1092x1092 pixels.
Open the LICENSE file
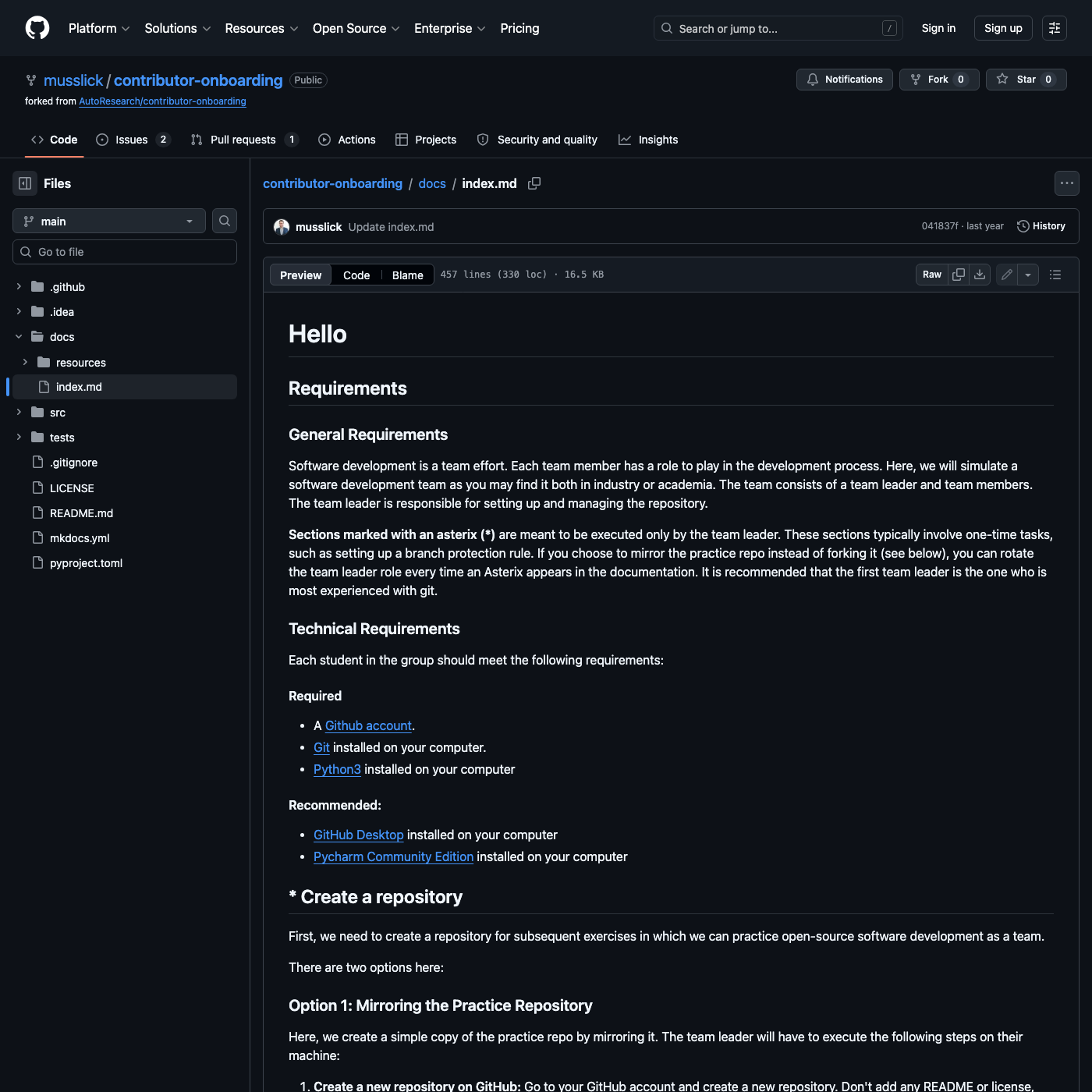[72, 488]
